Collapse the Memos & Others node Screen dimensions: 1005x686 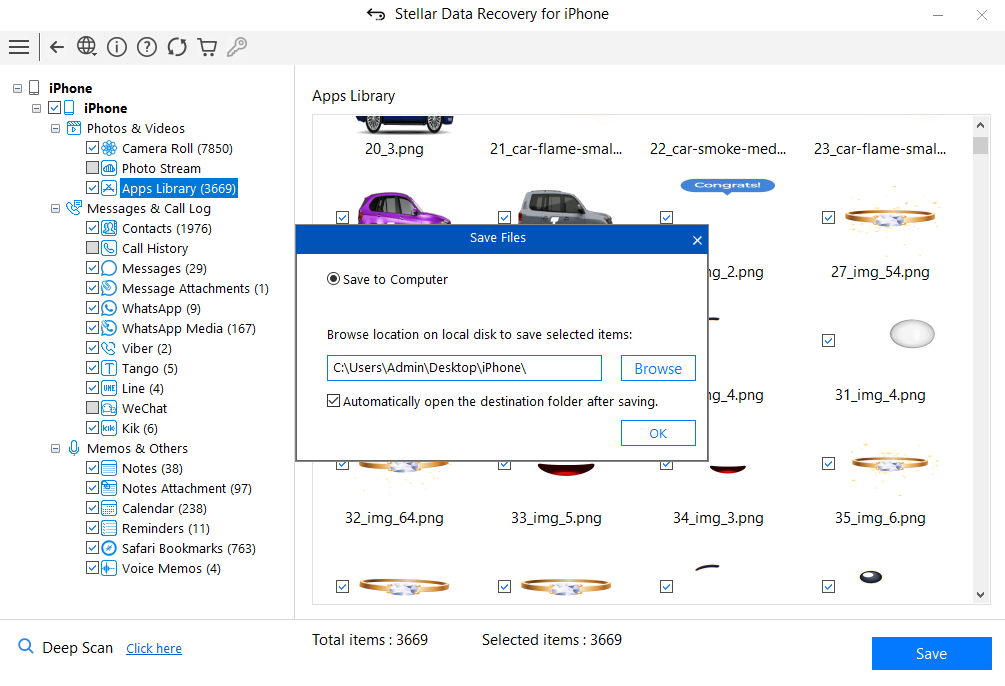(56, 448)
